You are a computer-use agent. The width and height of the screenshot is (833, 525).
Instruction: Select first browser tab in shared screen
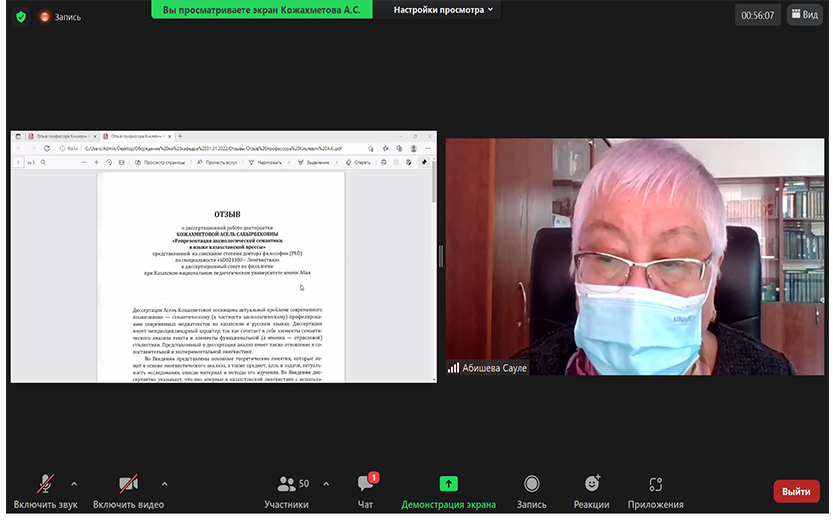pos(60,136)
